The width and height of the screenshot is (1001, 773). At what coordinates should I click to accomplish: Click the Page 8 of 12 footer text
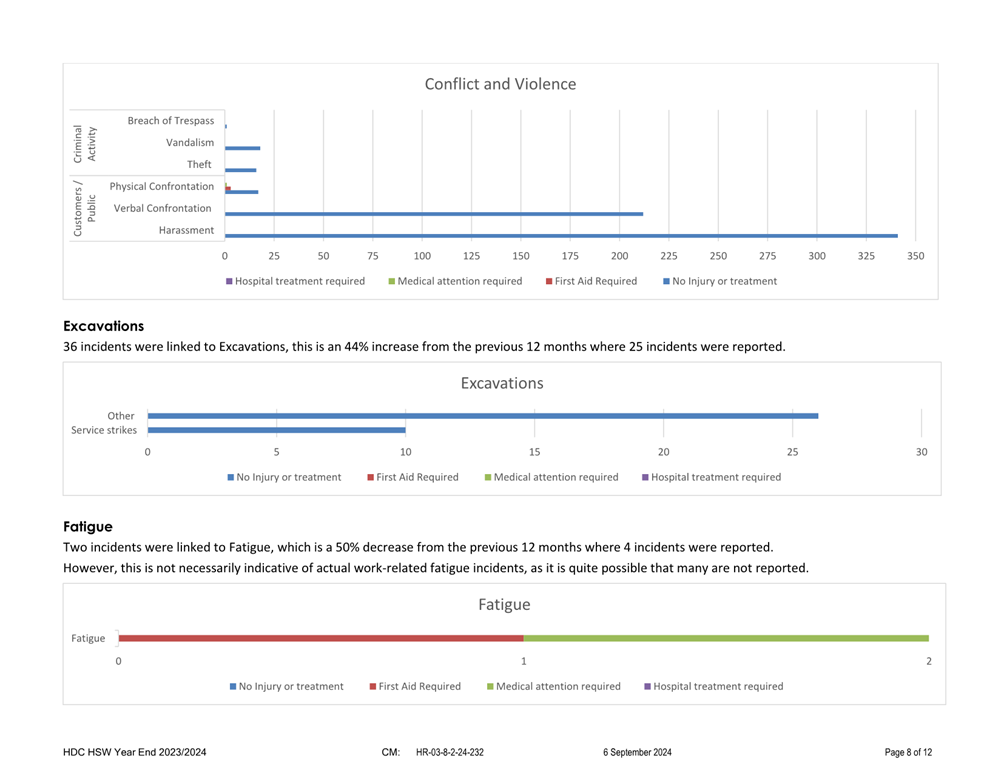(x=908, y=752)
